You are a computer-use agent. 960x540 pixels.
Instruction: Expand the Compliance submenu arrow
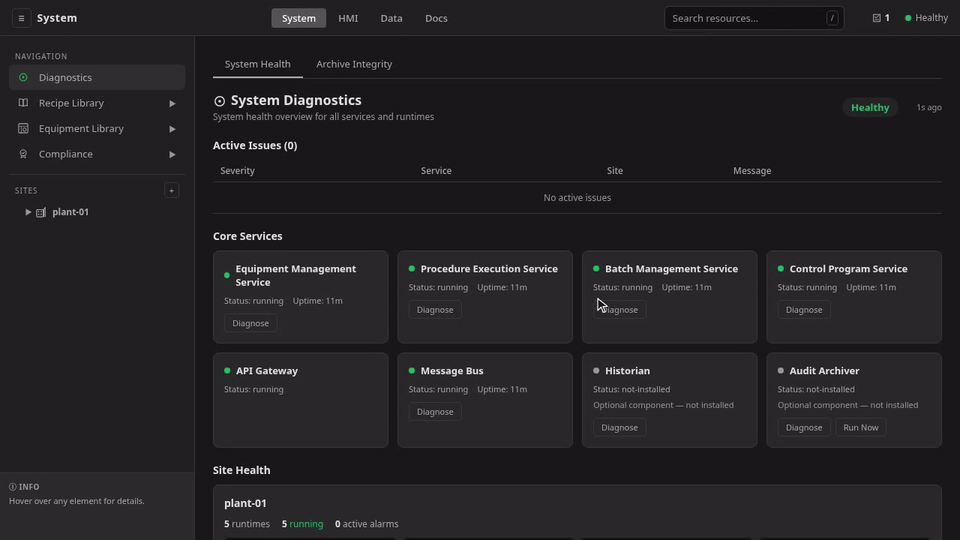(172, 155)
